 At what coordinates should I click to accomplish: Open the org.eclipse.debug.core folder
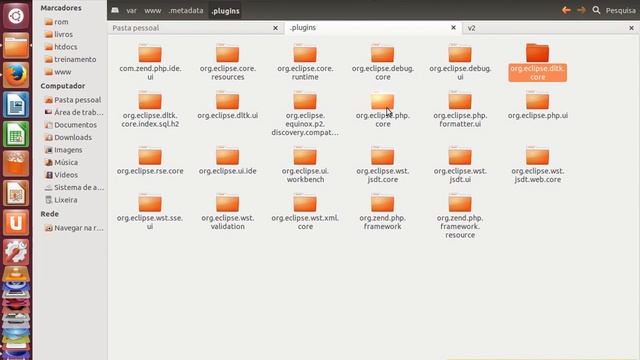[x=382, y=61]
